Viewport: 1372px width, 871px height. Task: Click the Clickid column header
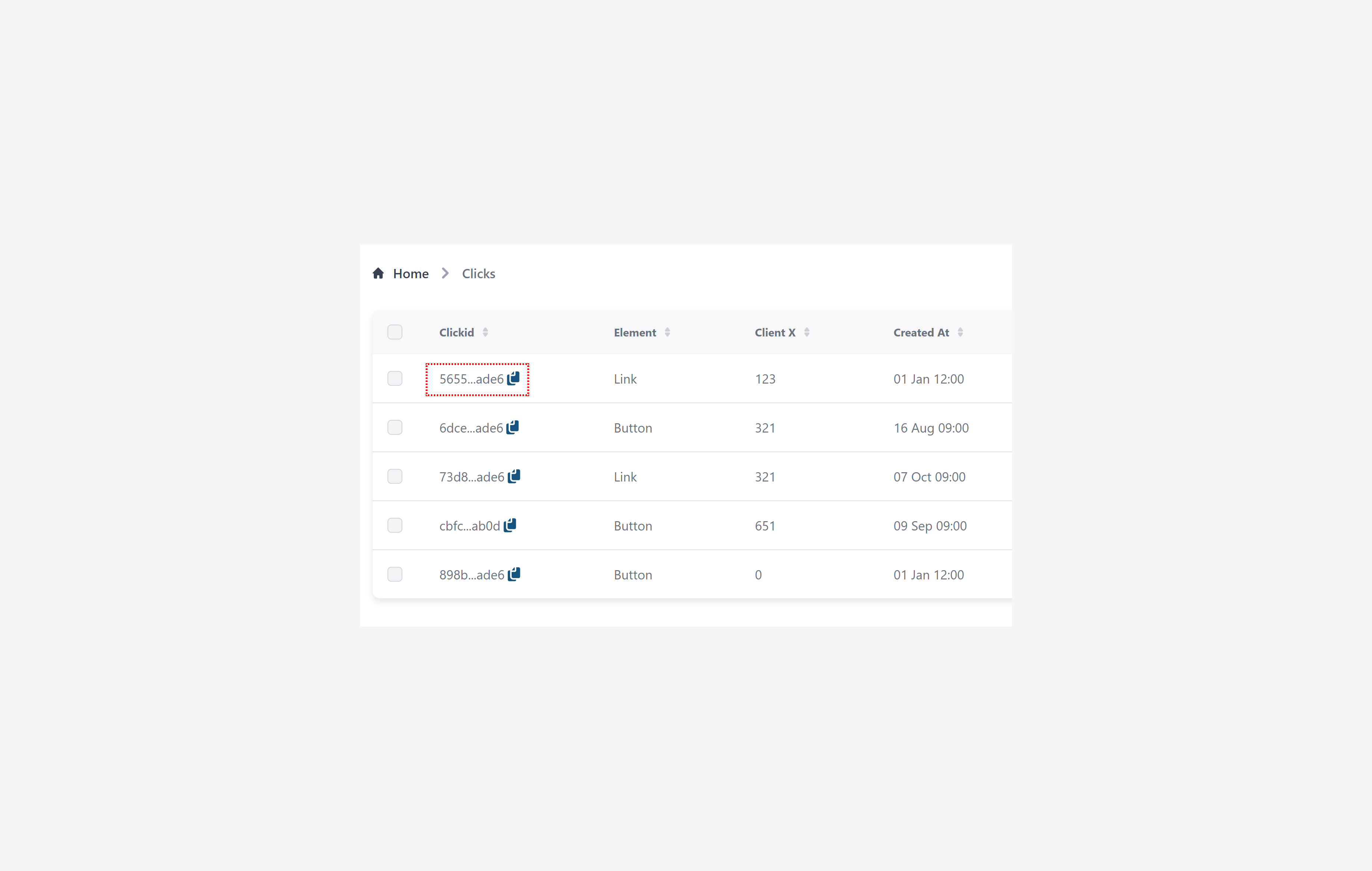(x=456, y=332)
